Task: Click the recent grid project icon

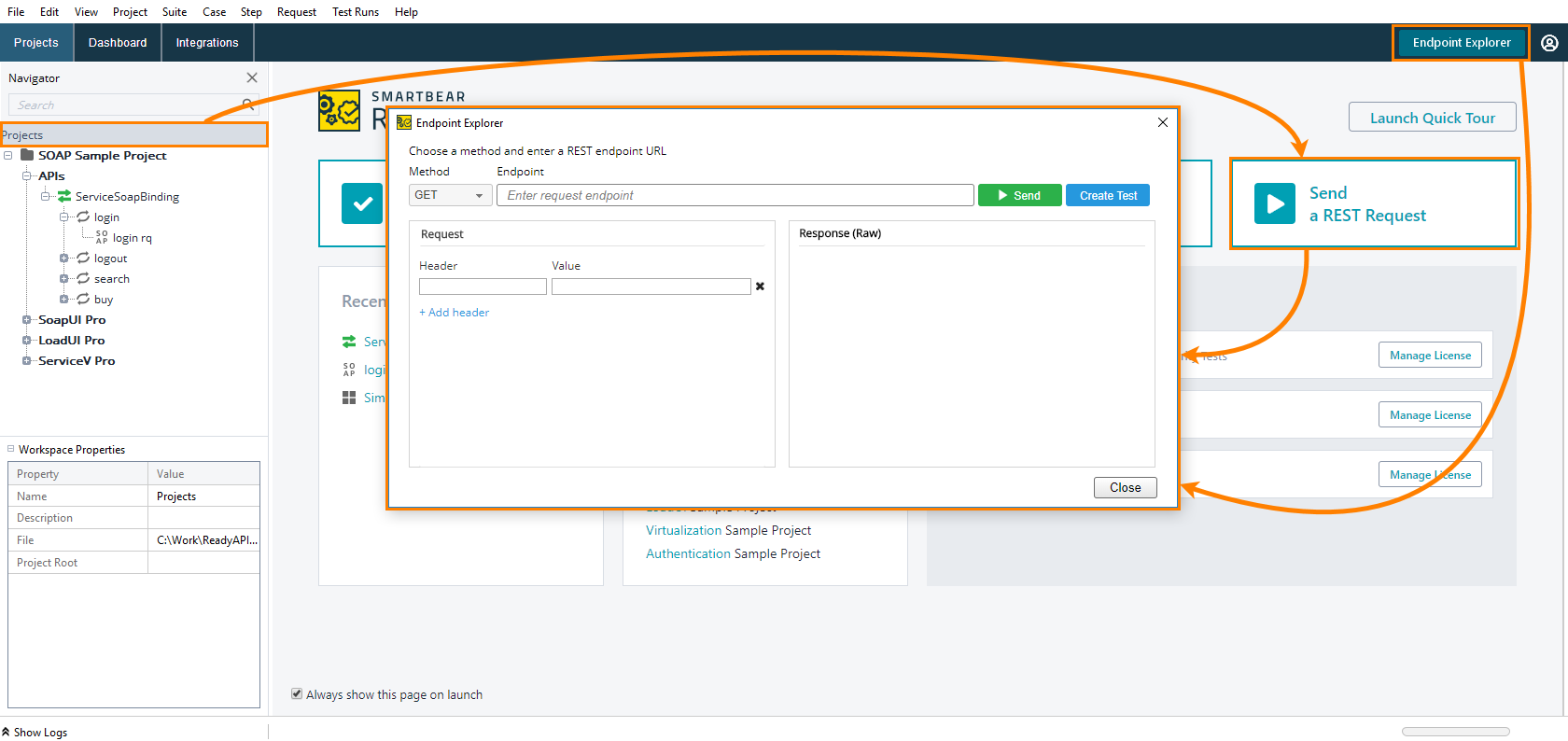Action: click(x=349, y=398)
